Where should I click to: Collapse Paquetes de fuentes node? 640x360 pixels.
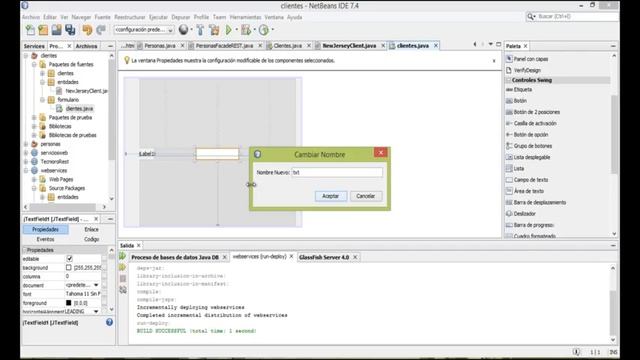(34, 64)
